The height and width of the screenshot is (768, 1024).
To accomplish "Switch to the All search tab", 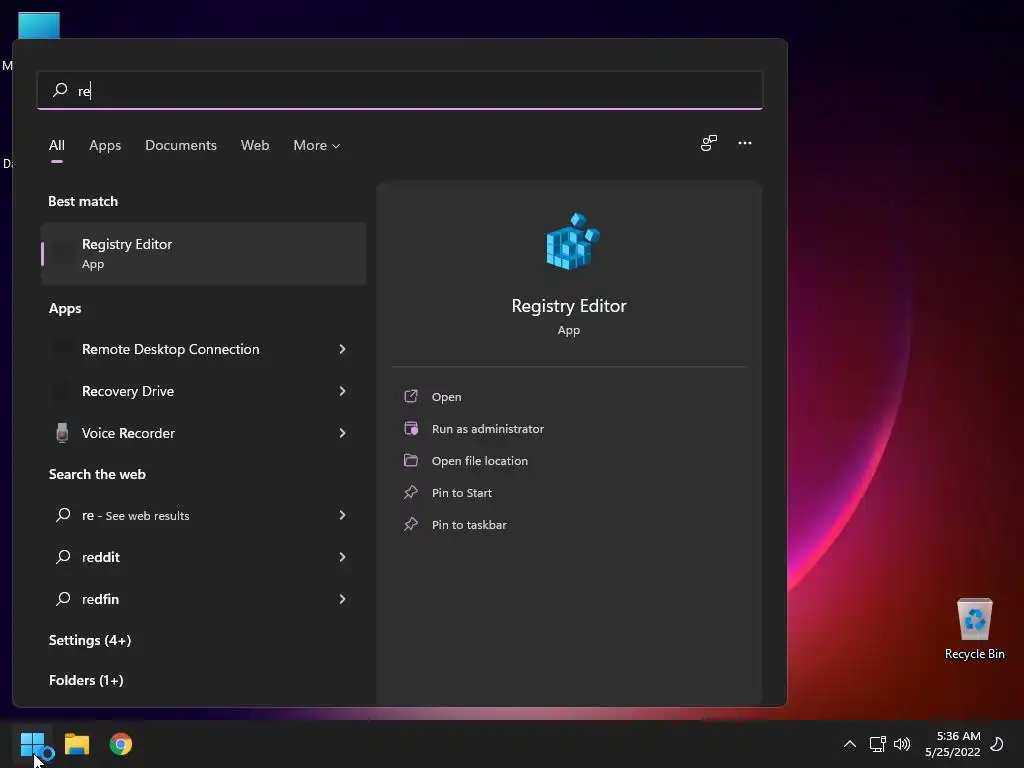I will point(57,145).
